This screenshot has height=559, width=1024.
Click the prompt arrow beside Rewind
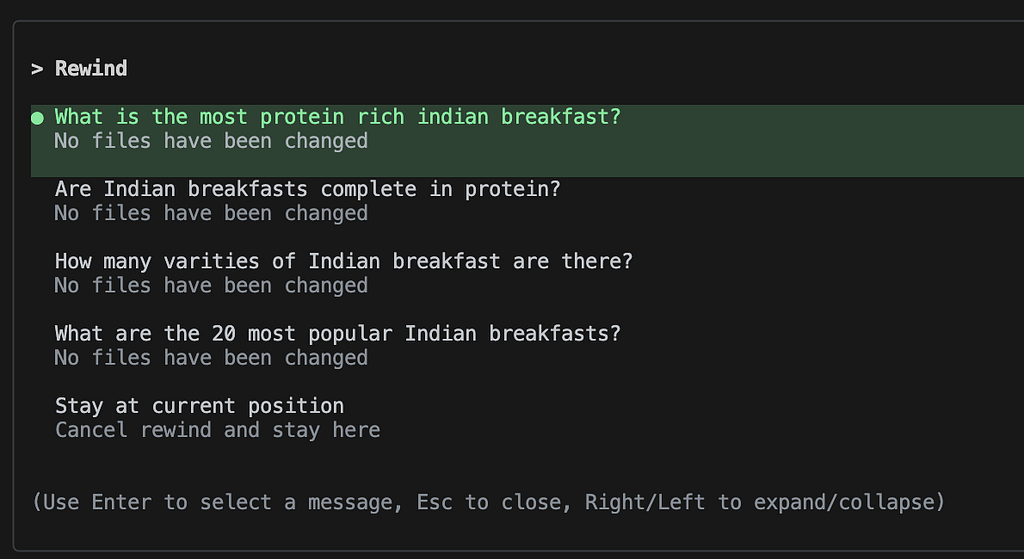pyautogui.click(x=37, y=69)
